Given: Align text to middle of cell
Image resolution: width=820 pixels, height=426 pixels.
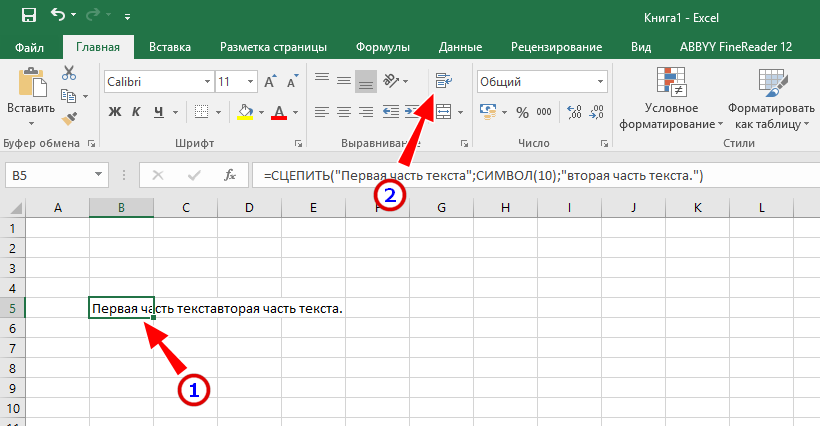Looking at the screenshot, I should point(344,80).
